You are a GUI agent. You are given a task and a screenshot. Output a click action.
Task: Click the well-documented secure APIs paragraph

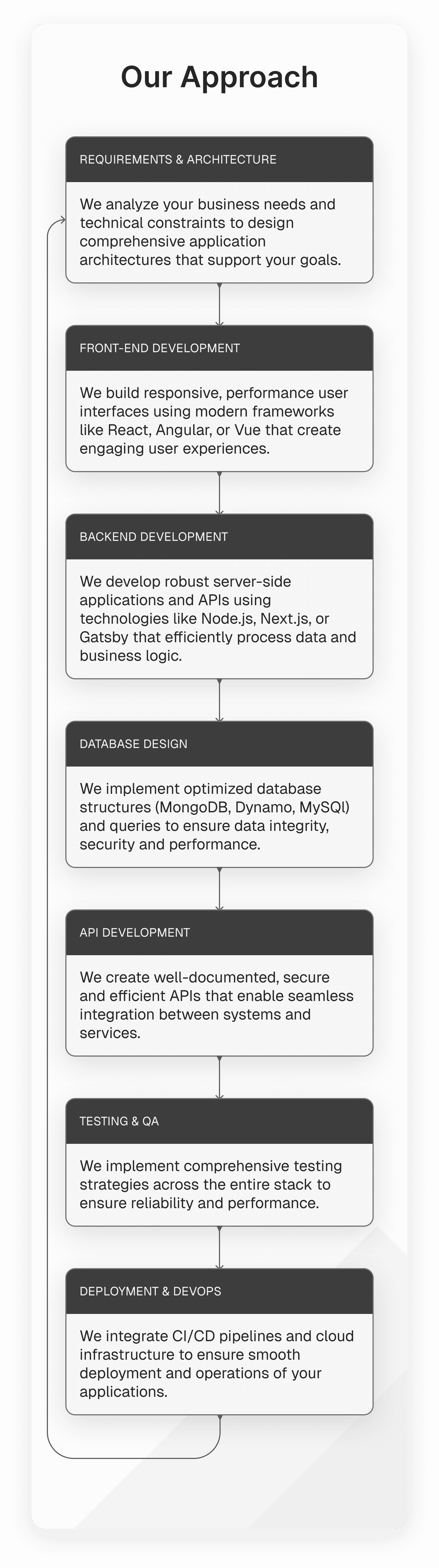(216, 1005)
